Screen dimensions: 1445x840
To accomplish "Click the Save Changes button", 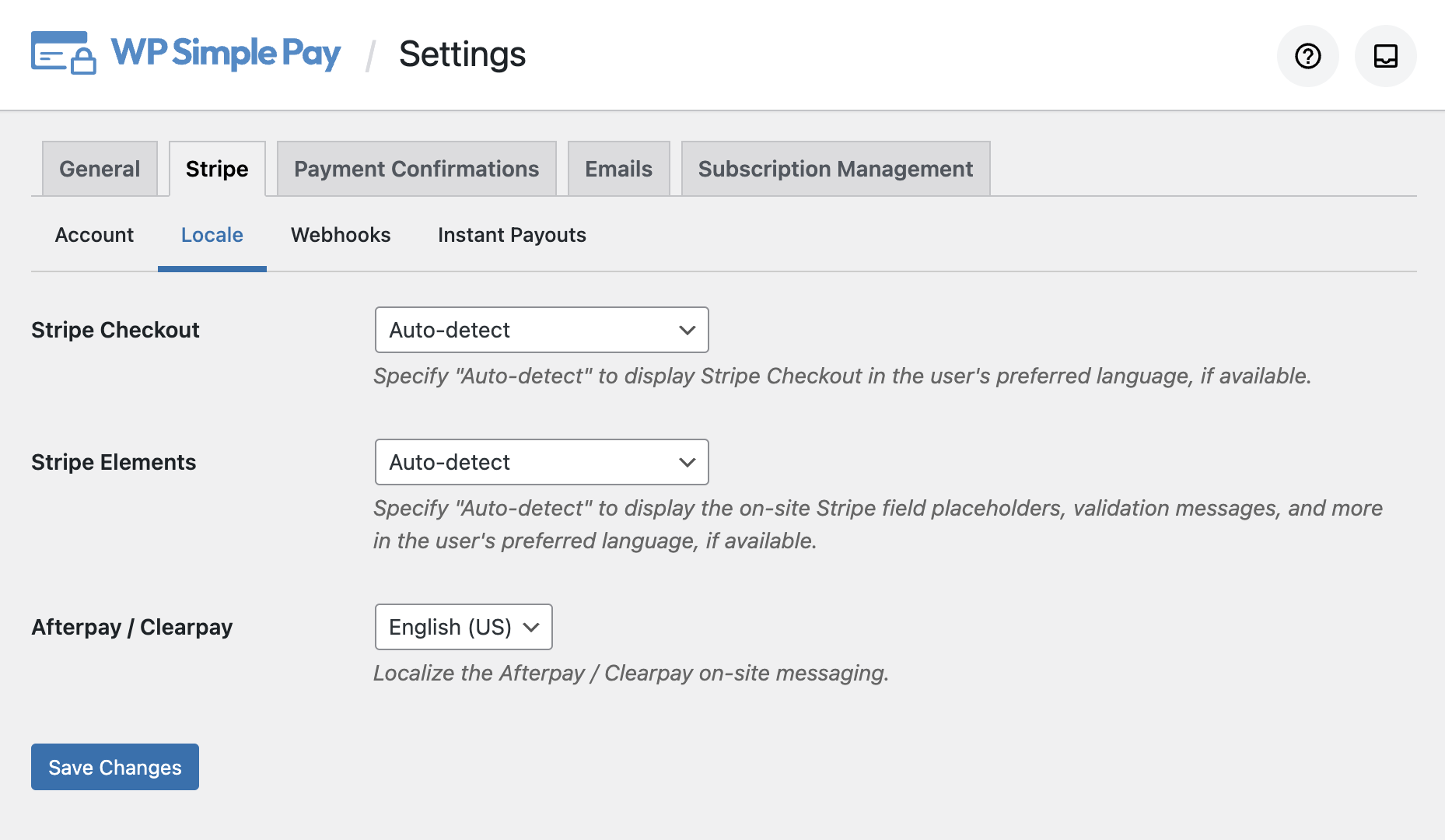I will point(114,767).
